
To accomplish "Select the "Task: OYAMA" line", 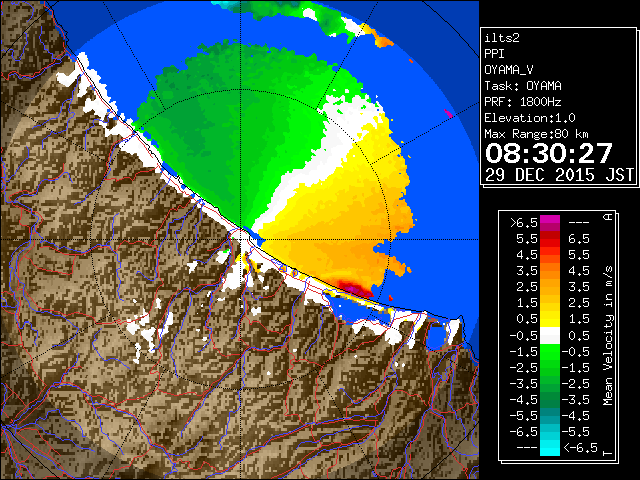I will click(x=523, y=86).
